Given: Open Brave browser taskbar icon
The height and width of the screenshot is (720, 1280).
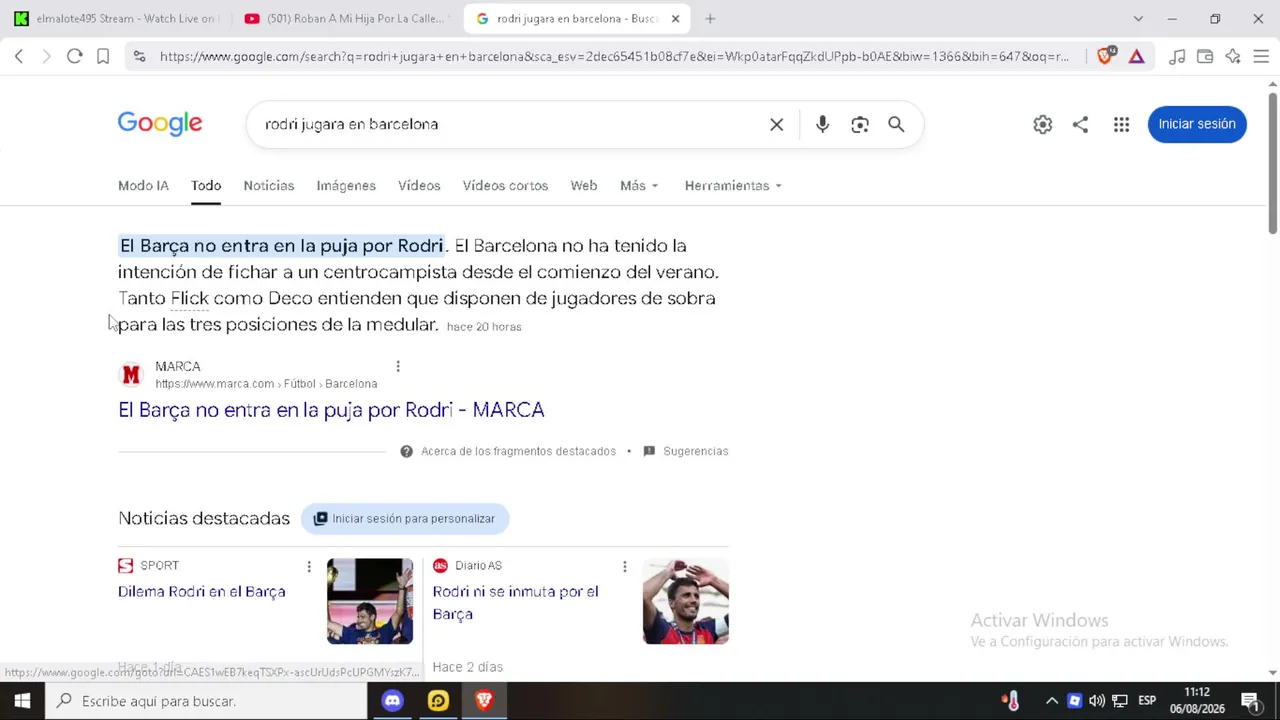Looking at the screenshot, I should coord(484,701).
